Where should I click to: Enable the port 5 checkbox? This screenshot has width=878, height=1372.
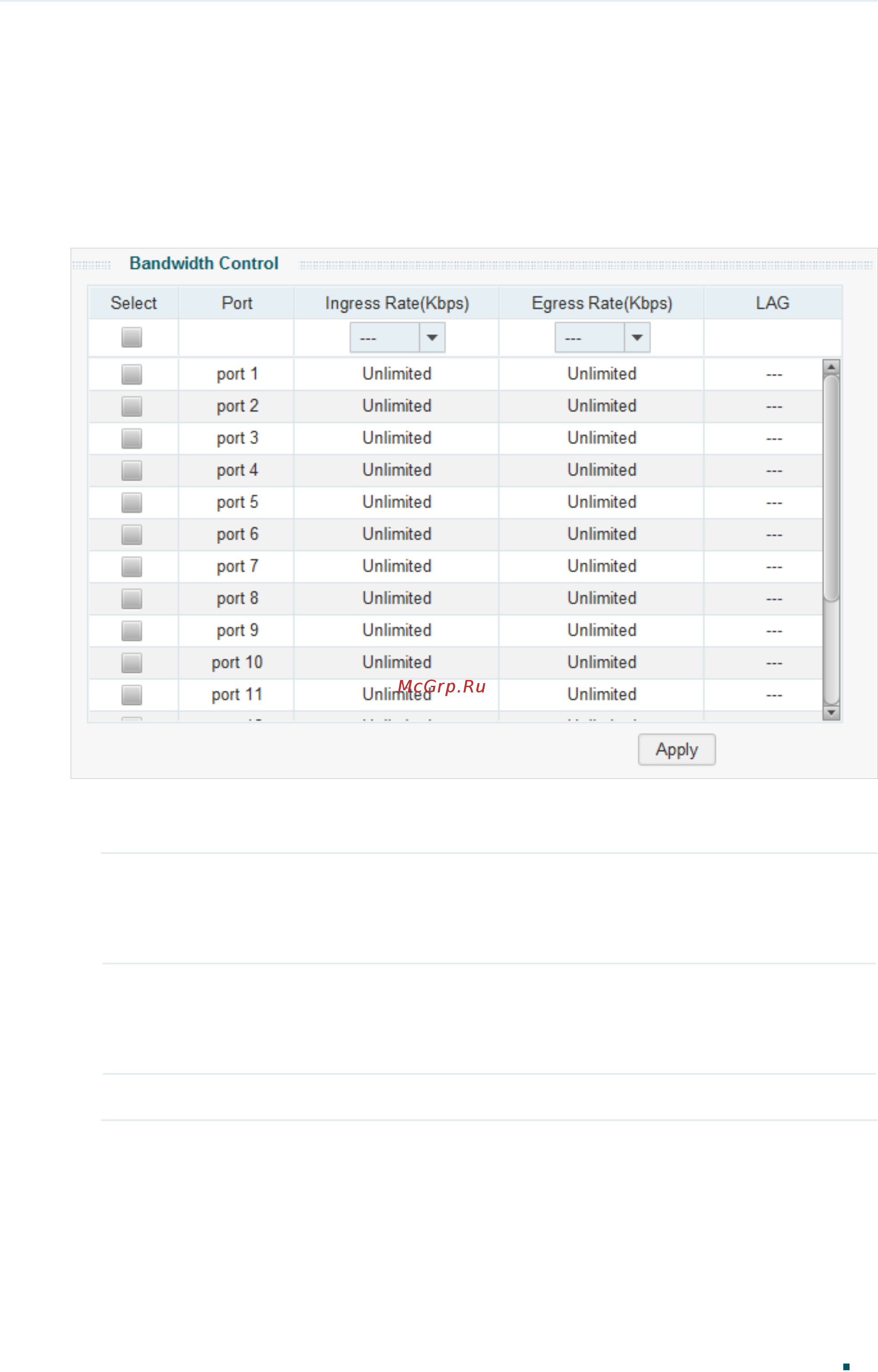(x=132, y=502)
